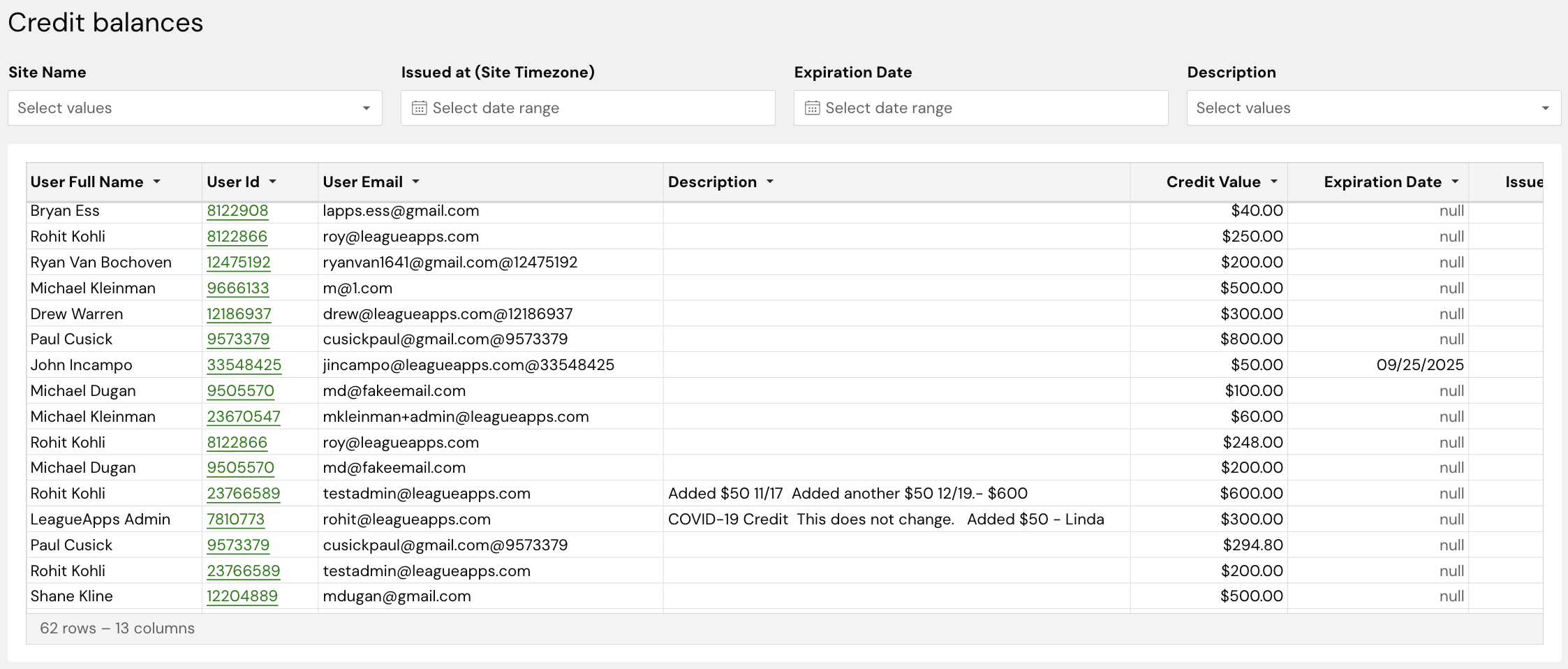Select credit value $294.80
1568x669 pixels.
click(x=1252, y=545)
